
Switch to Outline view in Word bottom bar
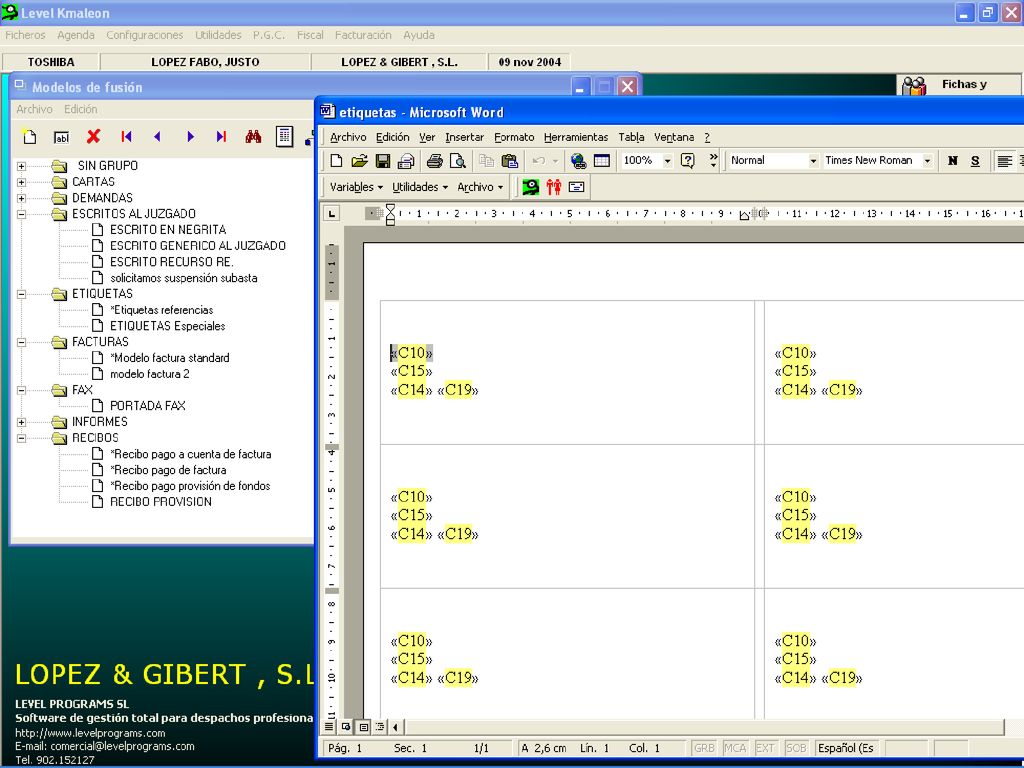(x=379, y=726)
